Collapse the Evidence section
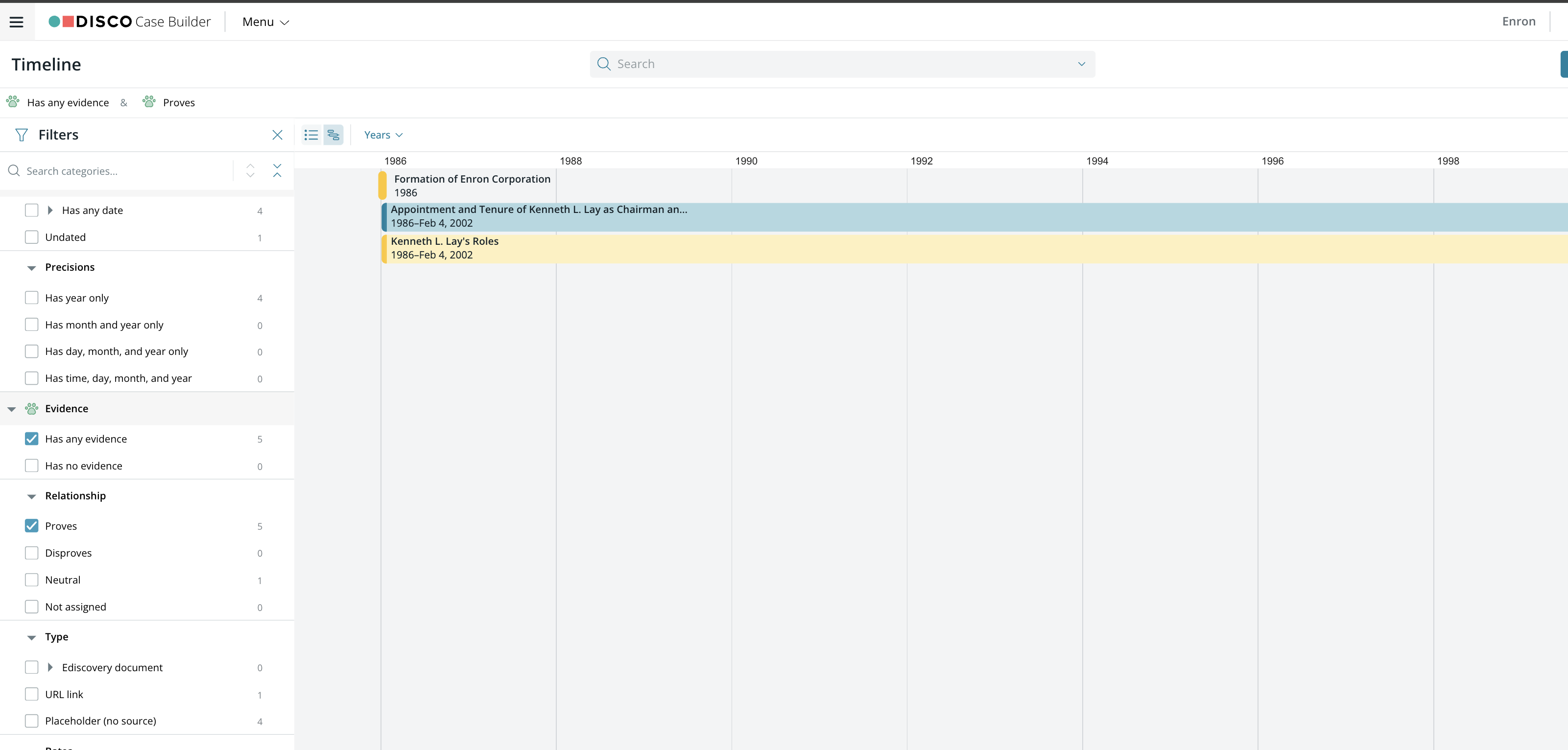Image resolution: width=1568 pixels, height=750 pixels. click(x=12, y=409)
